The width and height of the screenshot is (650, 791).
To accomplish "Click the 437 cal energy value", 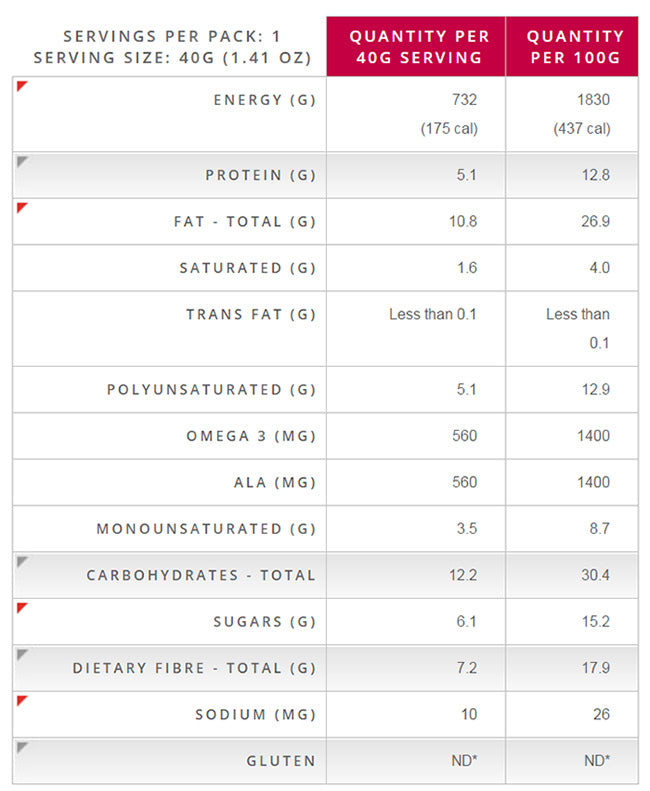I will tap(582, 129).
